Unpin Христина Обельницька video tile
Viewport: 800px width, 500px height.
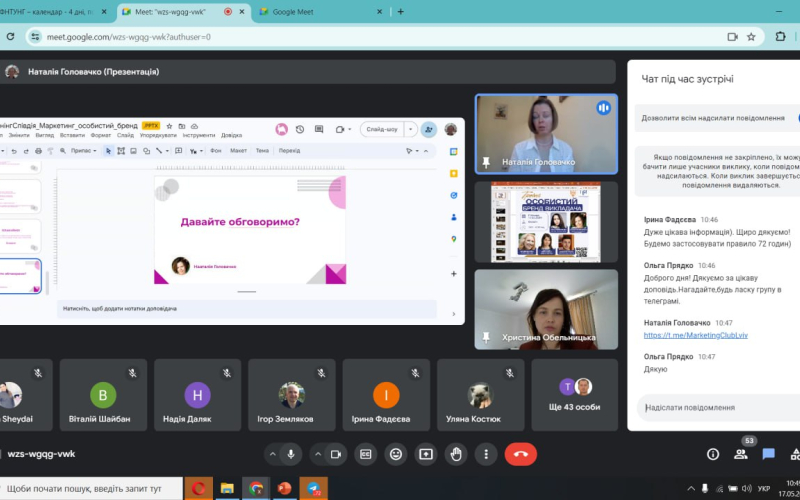click(x=486, y=337)
